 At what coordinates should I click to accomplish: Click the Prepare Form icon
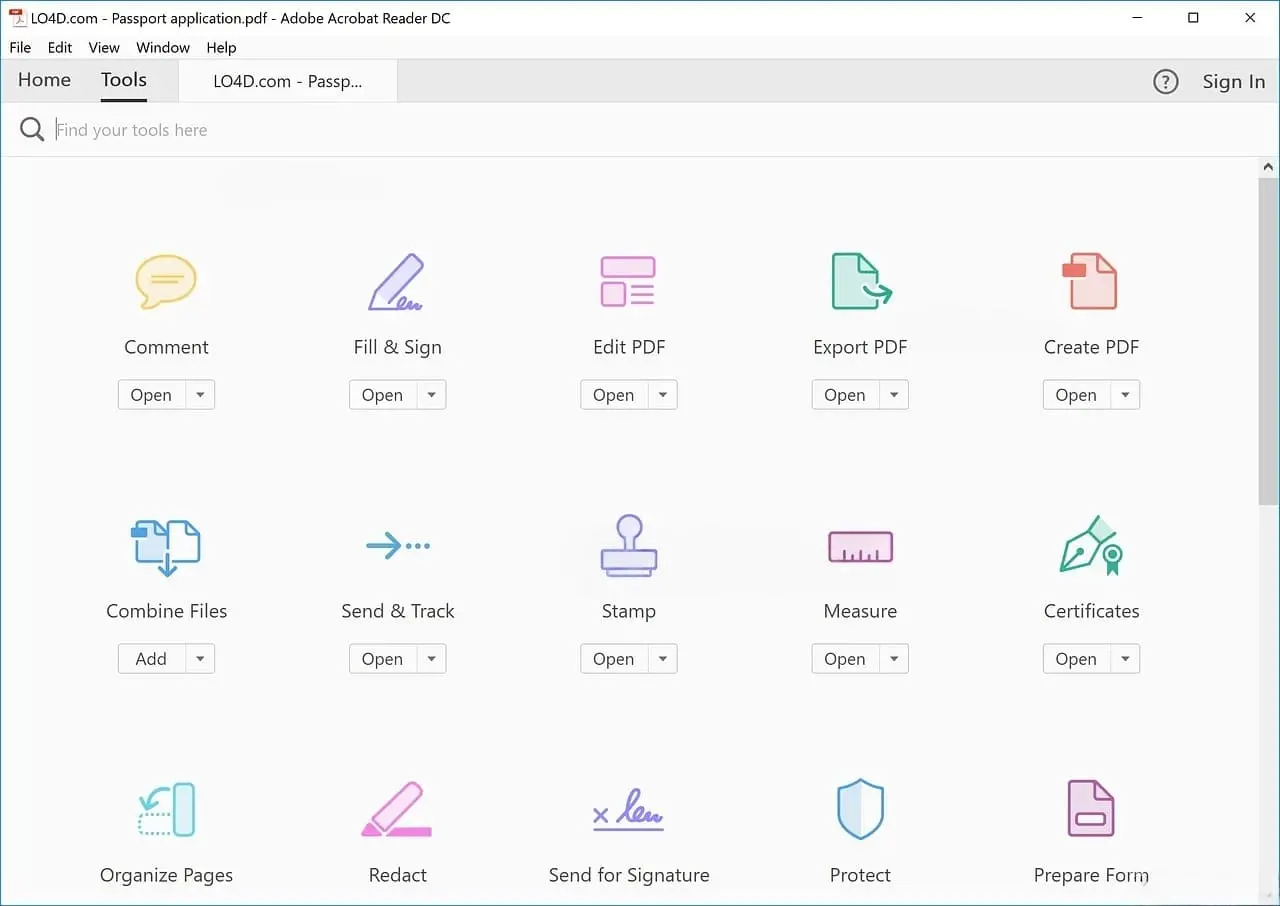pos(1090,808)
